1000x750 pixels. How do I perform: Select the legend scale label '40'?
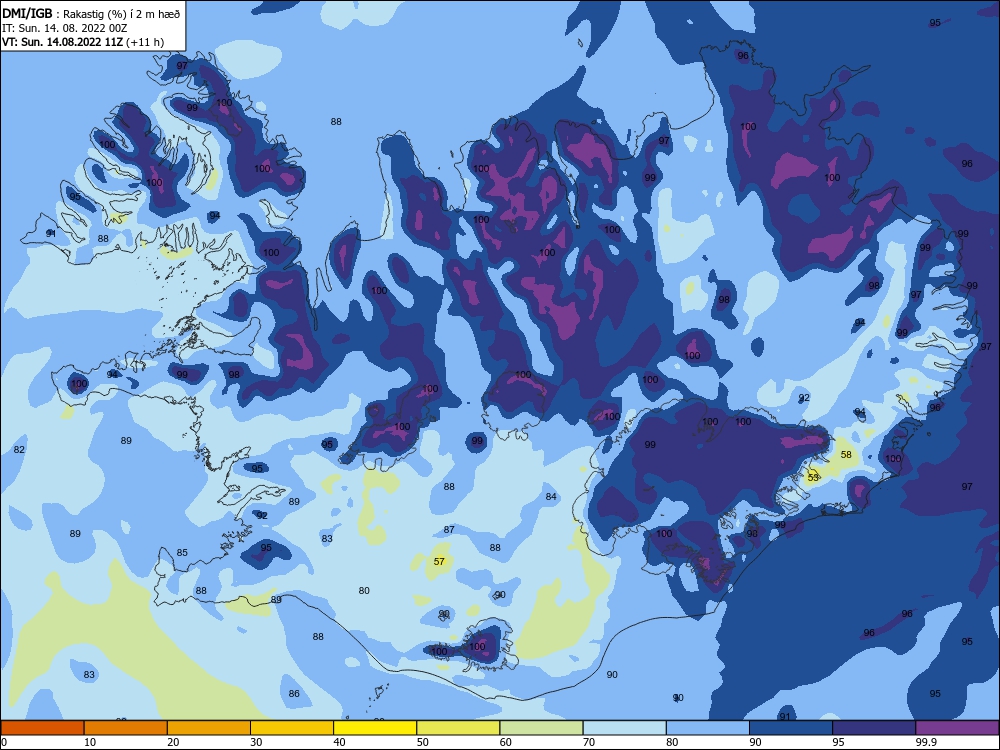coord(339,742)
